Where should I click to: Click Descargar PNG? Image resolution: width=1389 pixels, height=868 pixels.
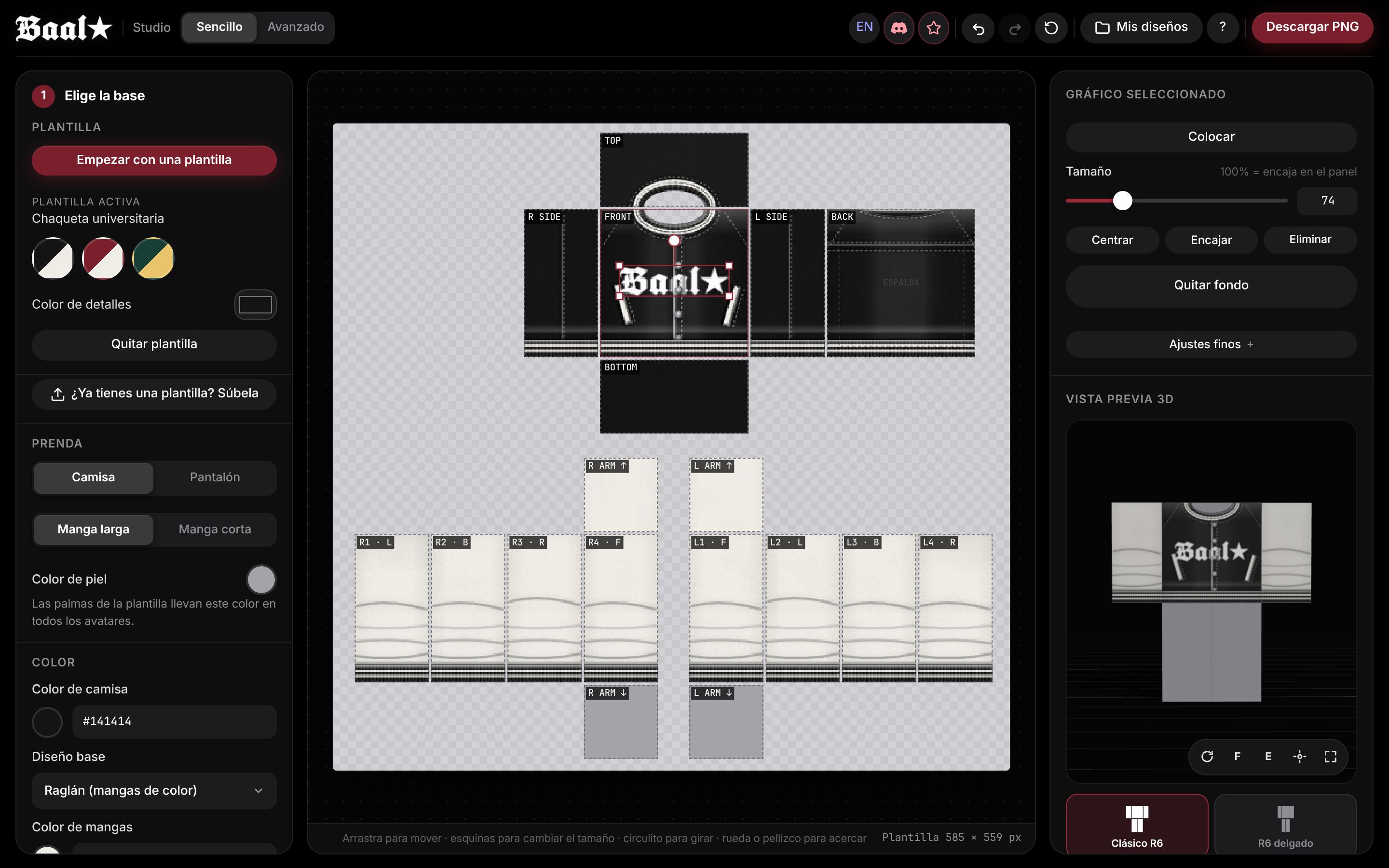(x=1312, y=27)
